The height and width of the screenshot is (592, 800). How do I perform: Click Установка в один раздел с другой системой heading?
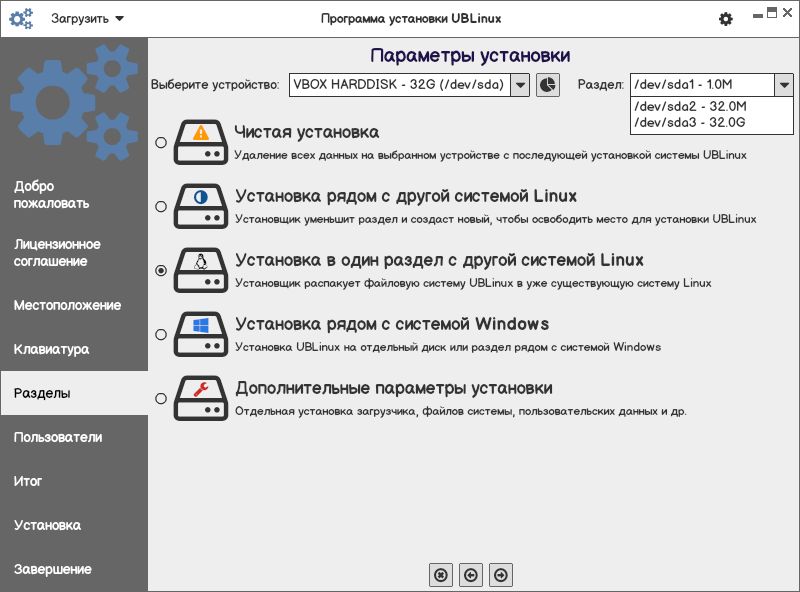point(439,260)
